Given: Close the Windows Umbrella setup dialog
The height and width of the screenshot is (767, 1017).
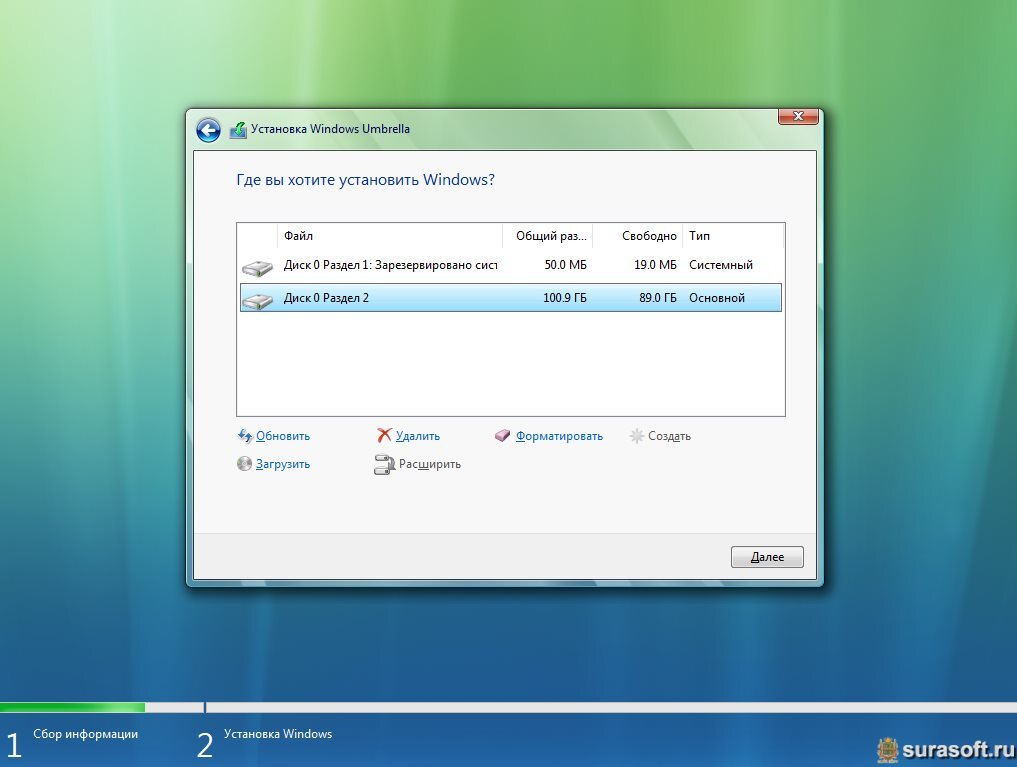Looking at the screenshot, I should coord(798,116).
